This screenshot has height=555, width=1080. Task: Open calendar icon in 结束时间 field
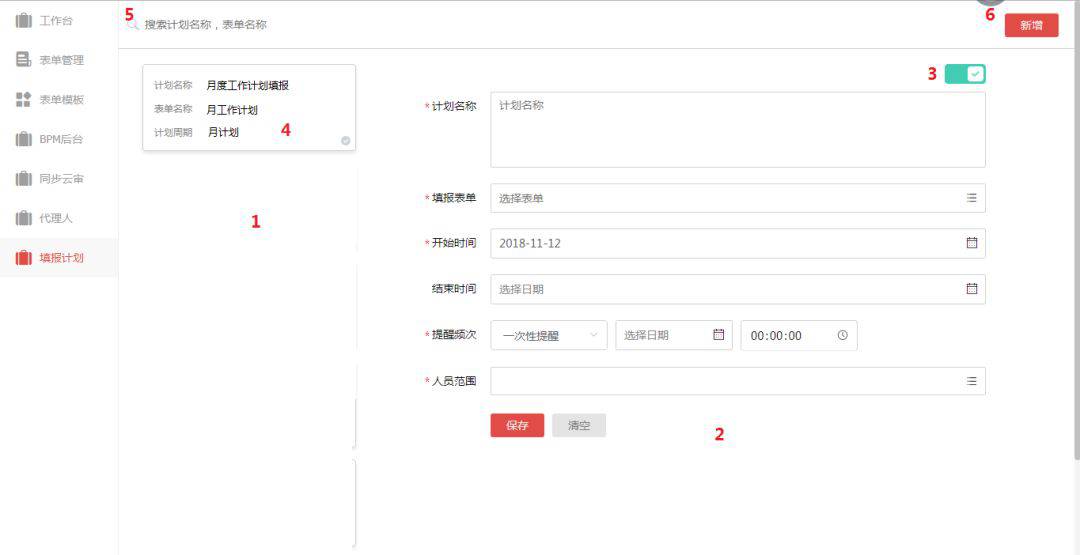point(971,289)
